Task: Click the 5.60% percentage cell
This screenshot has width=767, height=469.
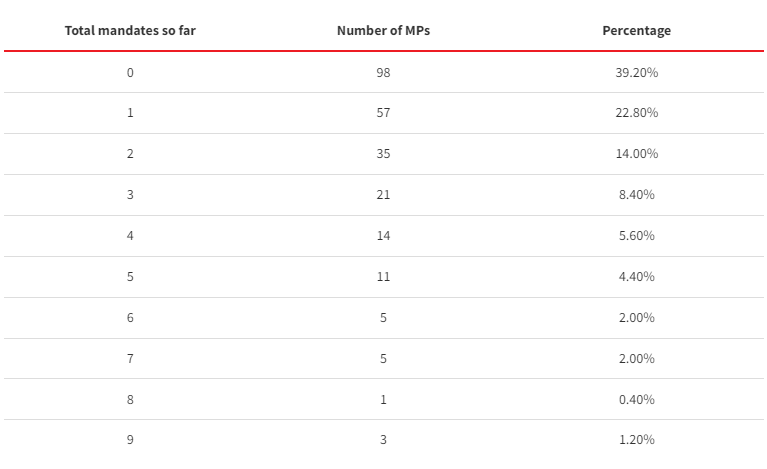Action: (636, 236)
